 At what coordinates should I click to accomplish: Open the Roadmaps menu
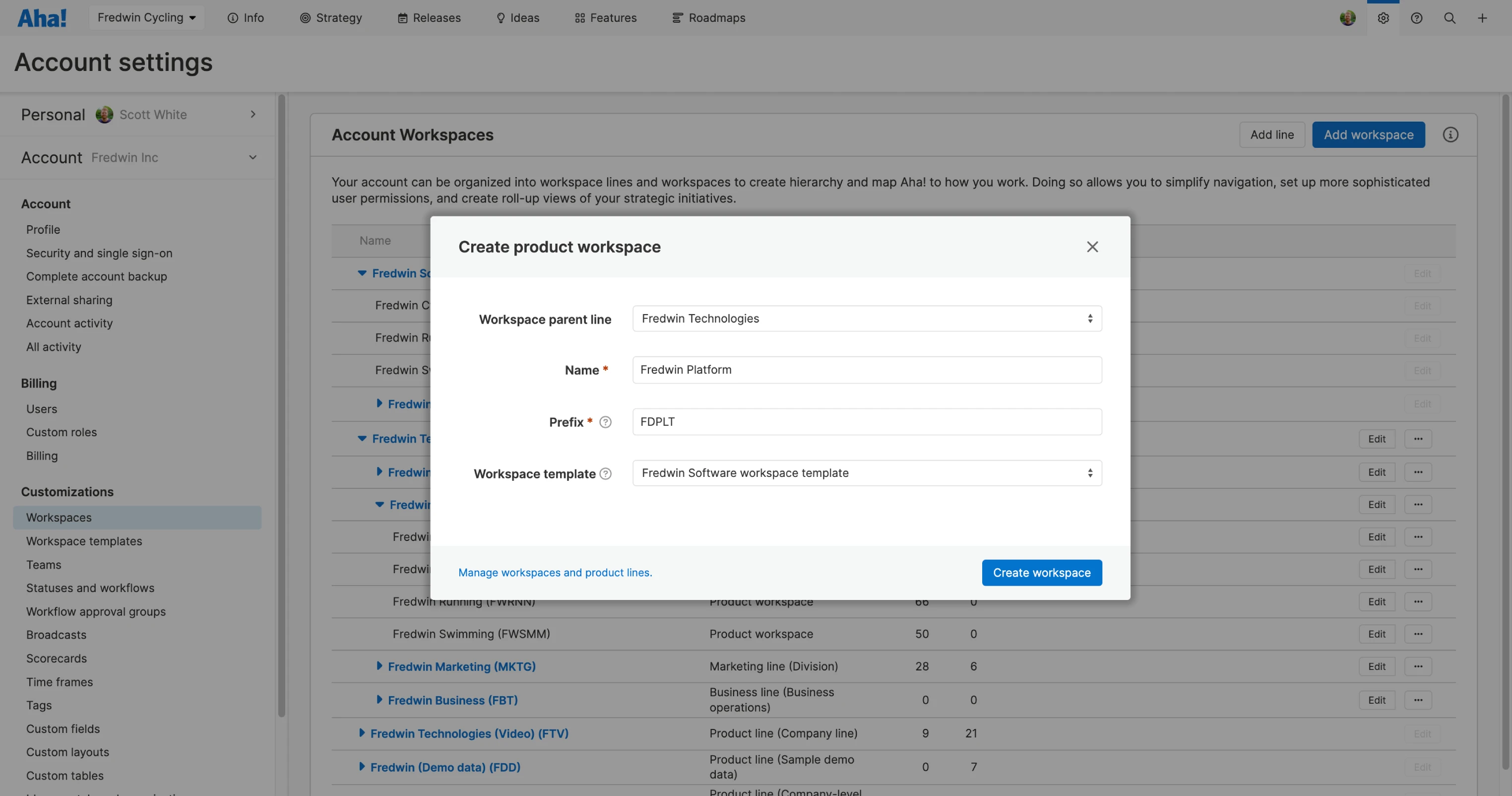(708, 17)
